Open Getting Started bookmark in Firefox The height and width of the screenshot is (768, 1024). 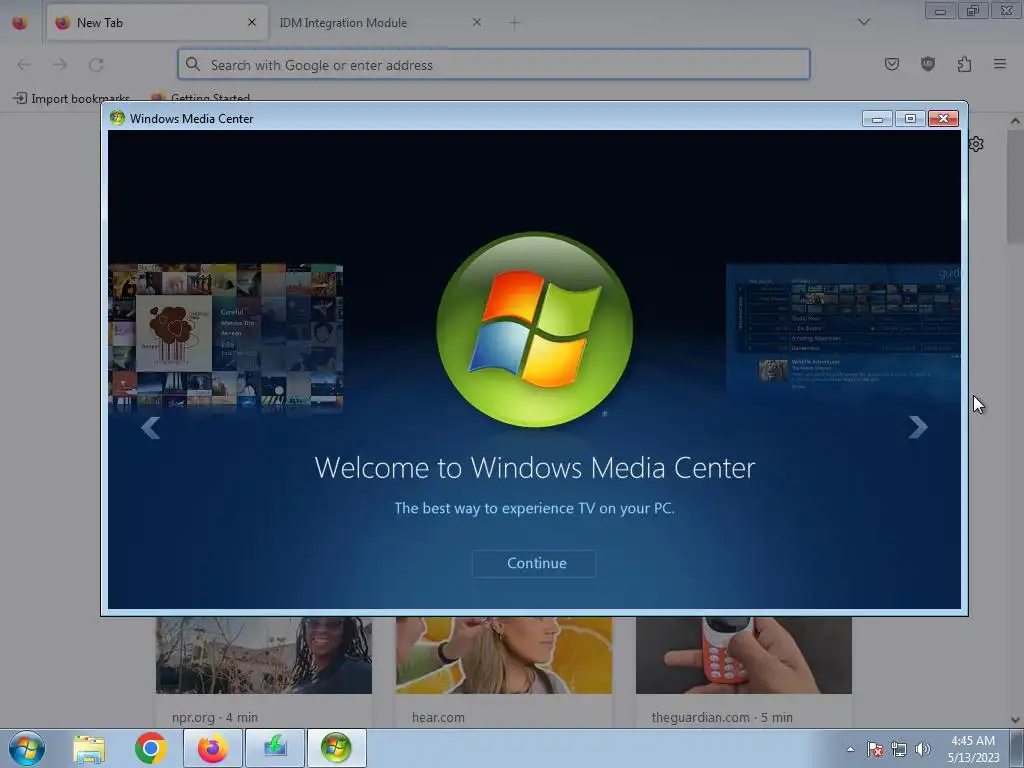click(x=200, y=99)
